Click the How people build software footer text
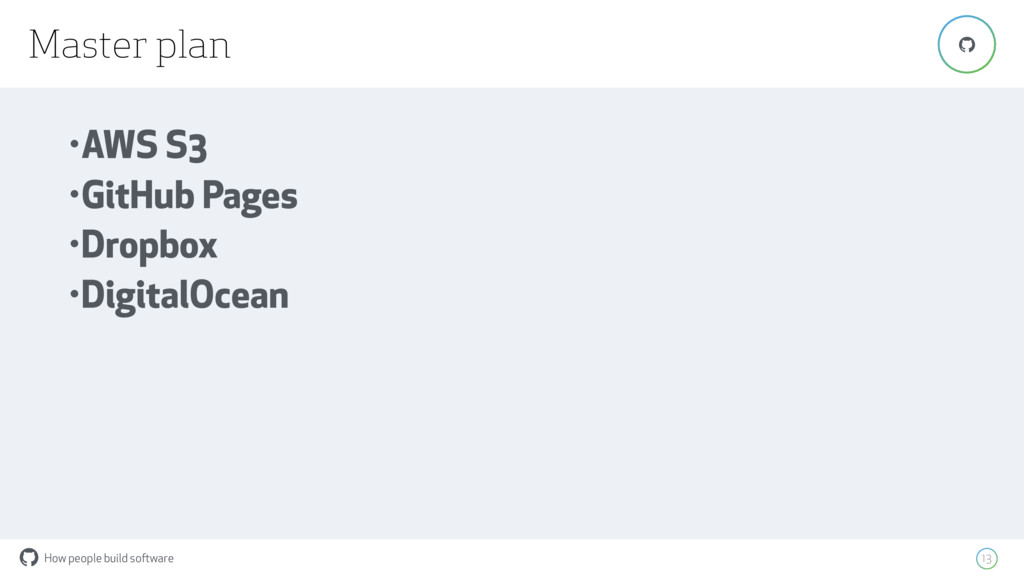Viewport: 1024px width, 576px height. tap(108, 558)
